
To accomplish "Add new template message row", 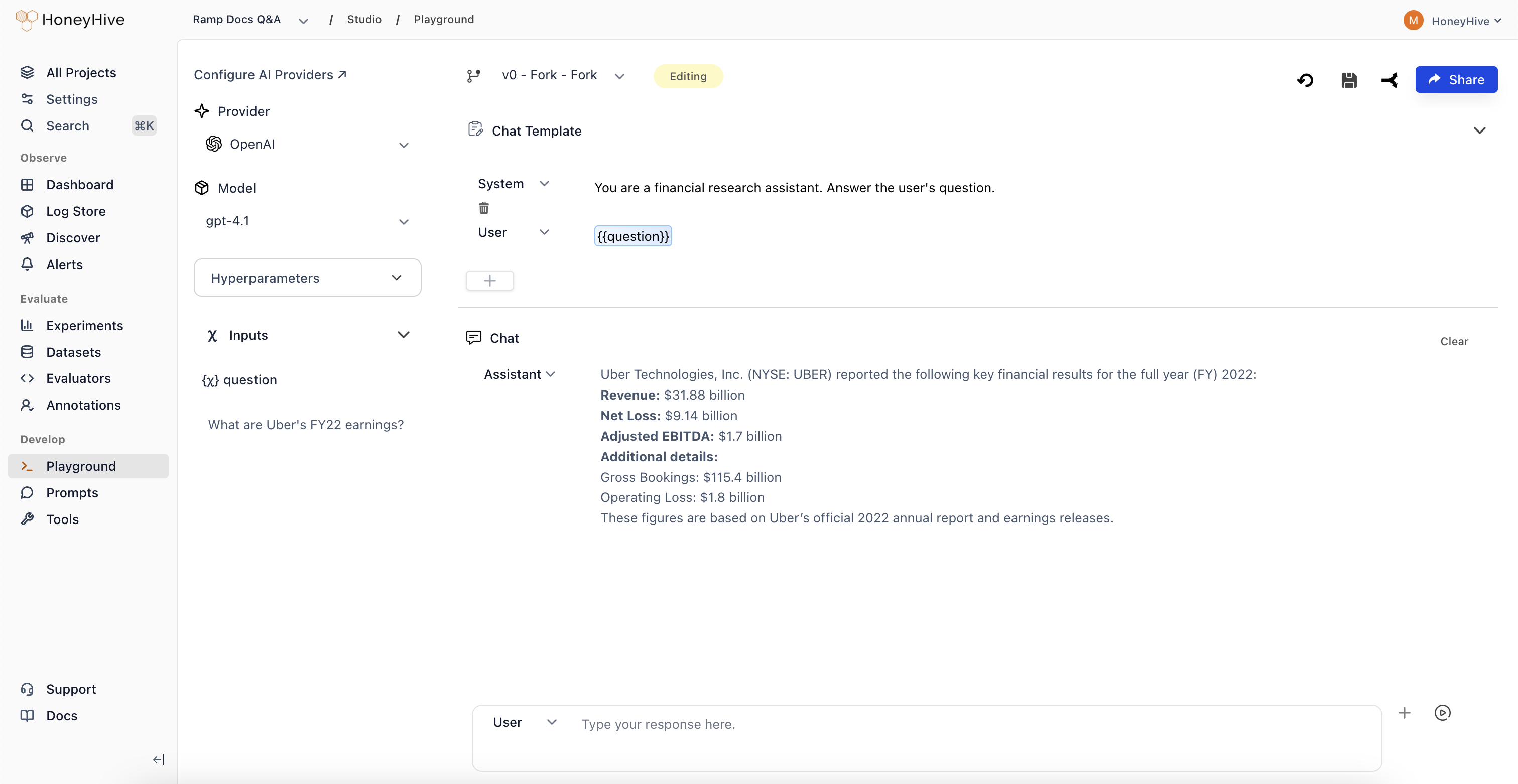I will tap(489, 281).
